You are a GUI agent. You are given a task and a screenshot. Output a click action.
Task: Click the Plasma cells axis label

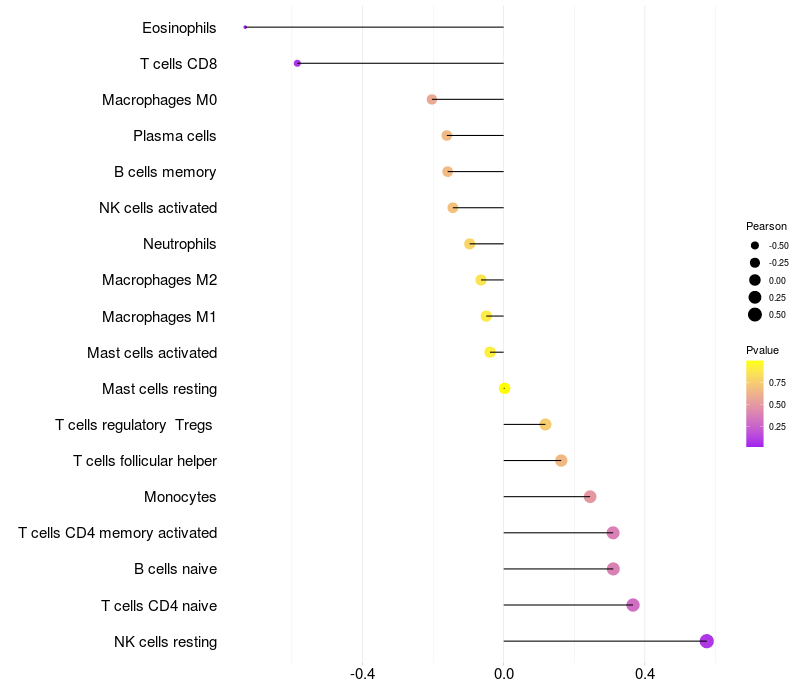click(x=174, y=136)
